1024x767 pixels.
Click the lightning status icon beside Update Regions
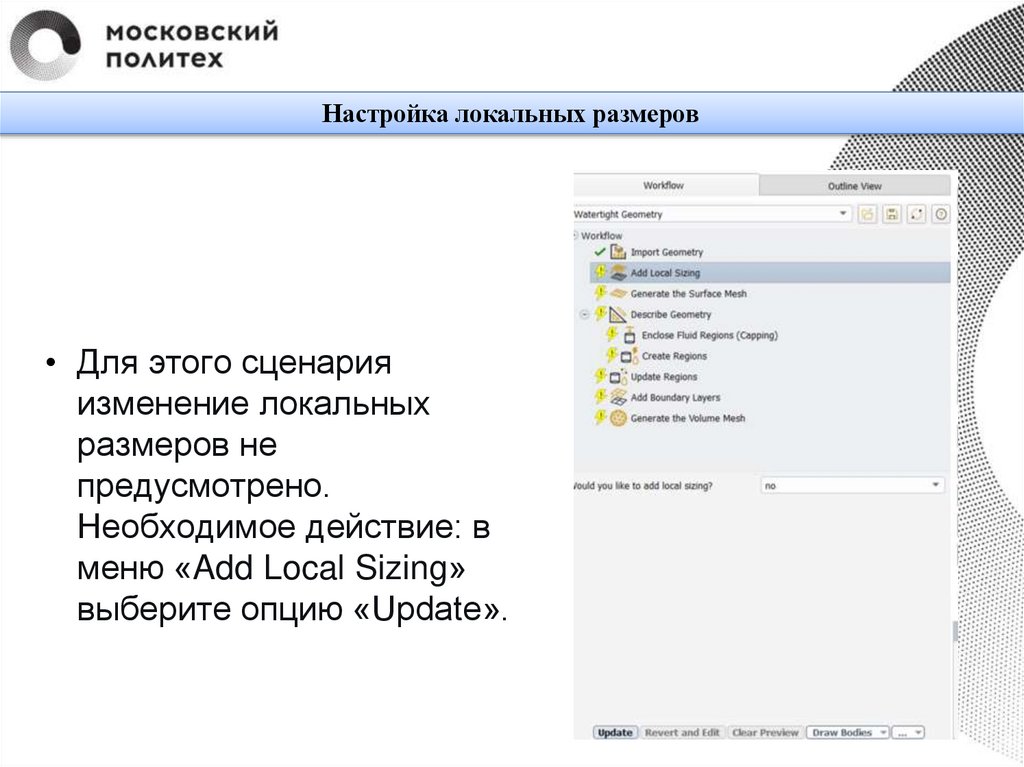[x=600, y=376]
